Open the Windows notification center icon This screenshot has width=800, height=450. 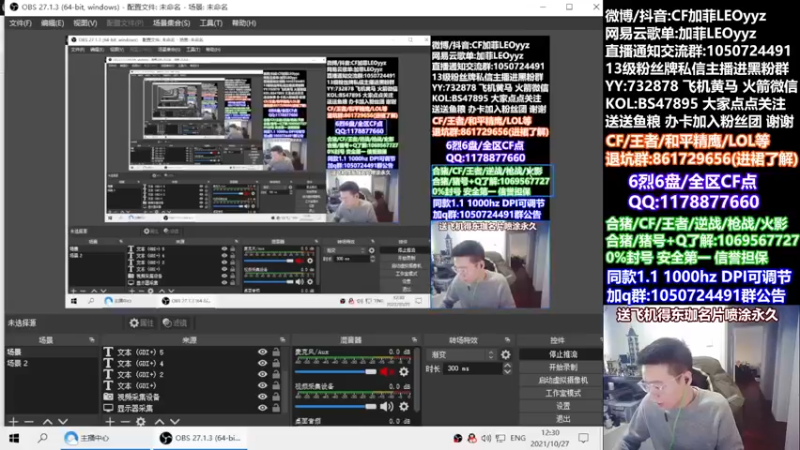pos(583,438)
